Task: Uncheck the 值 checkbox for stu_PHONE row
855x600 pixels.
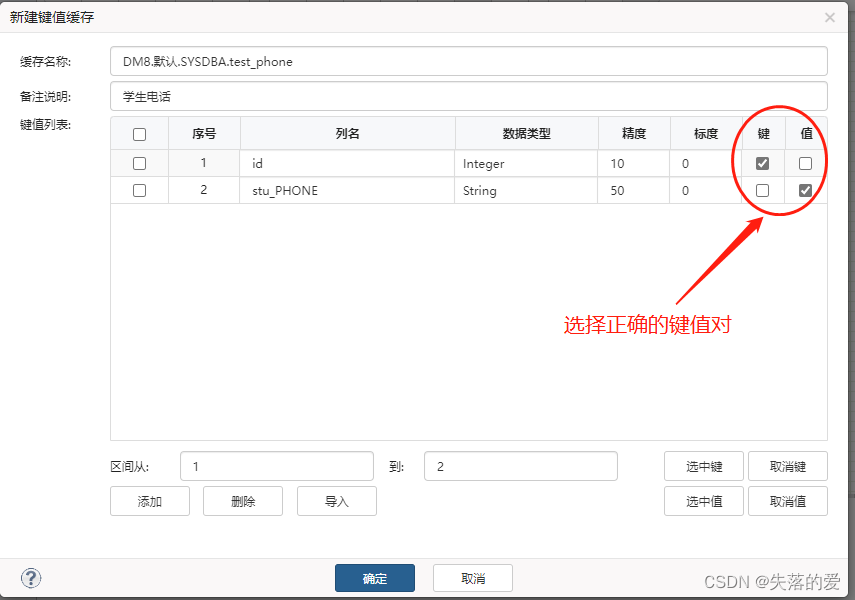Action: [805, 190]
